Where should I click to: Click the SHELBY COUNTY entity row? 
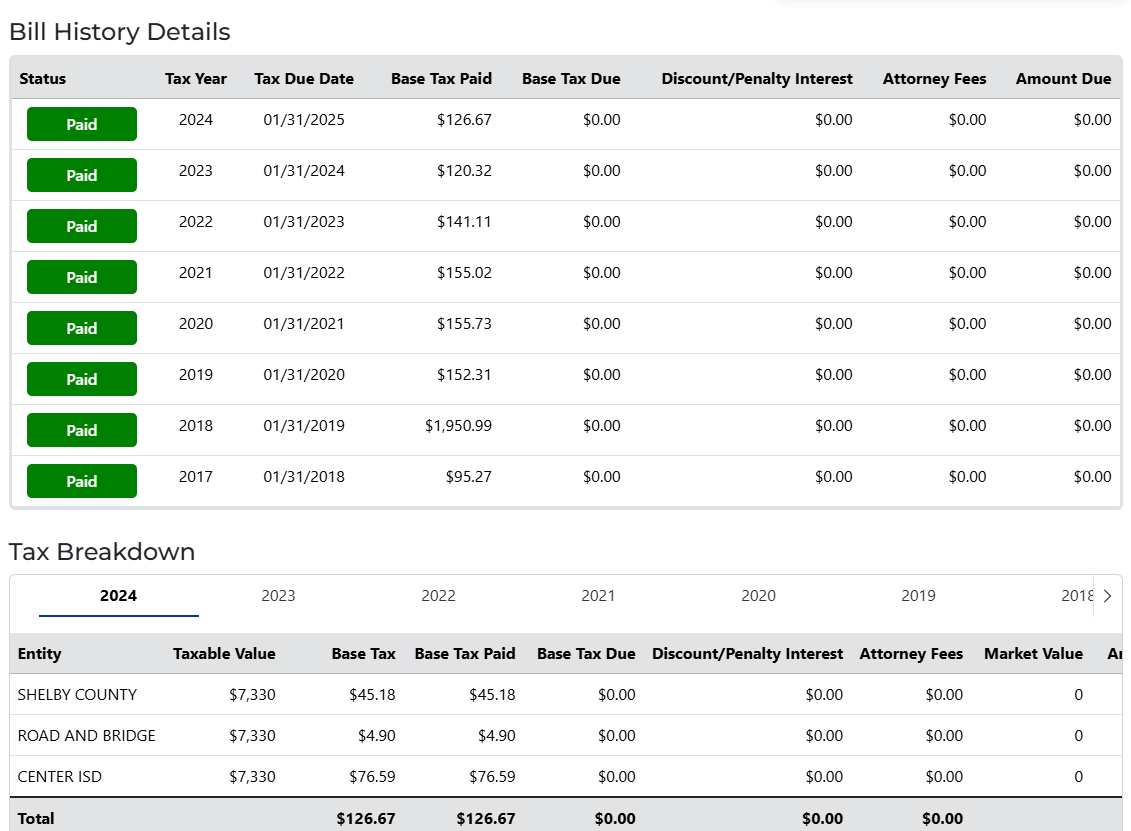77,695
